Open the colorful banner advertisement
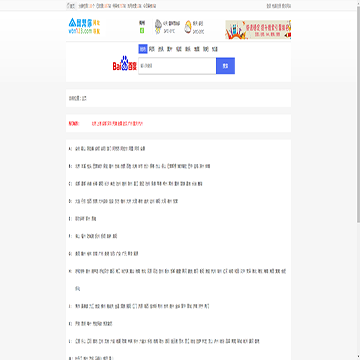360x360 pixels. click(x=258, y=29)
